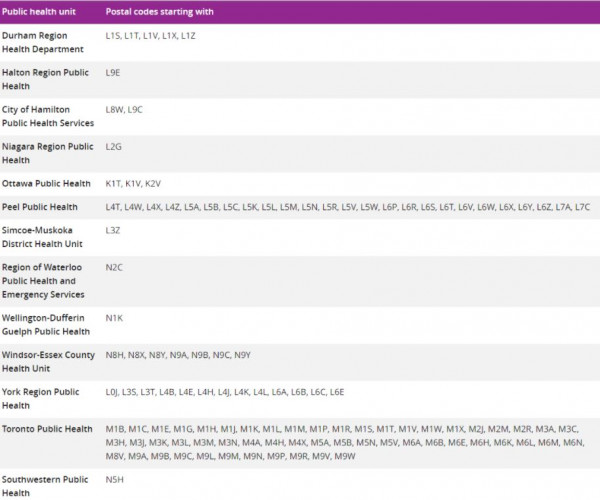This screenshot has height=500, width=600.
Task: Select the York Region Public Health label
Action: (41, 398)
